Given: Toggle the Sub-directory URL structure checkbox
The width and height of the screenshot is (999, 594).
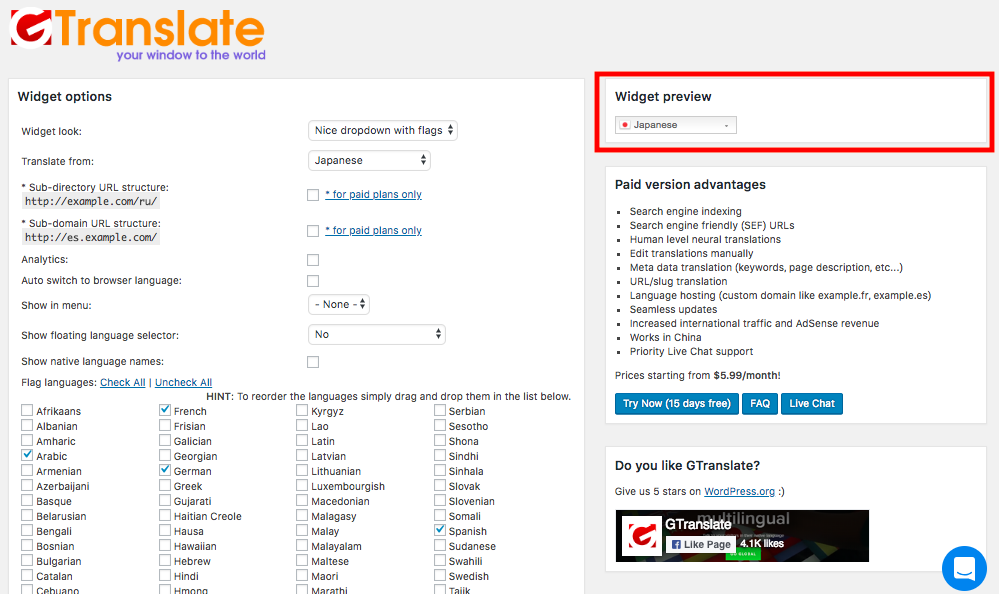Looking at the screenshot, I should 313,195.
